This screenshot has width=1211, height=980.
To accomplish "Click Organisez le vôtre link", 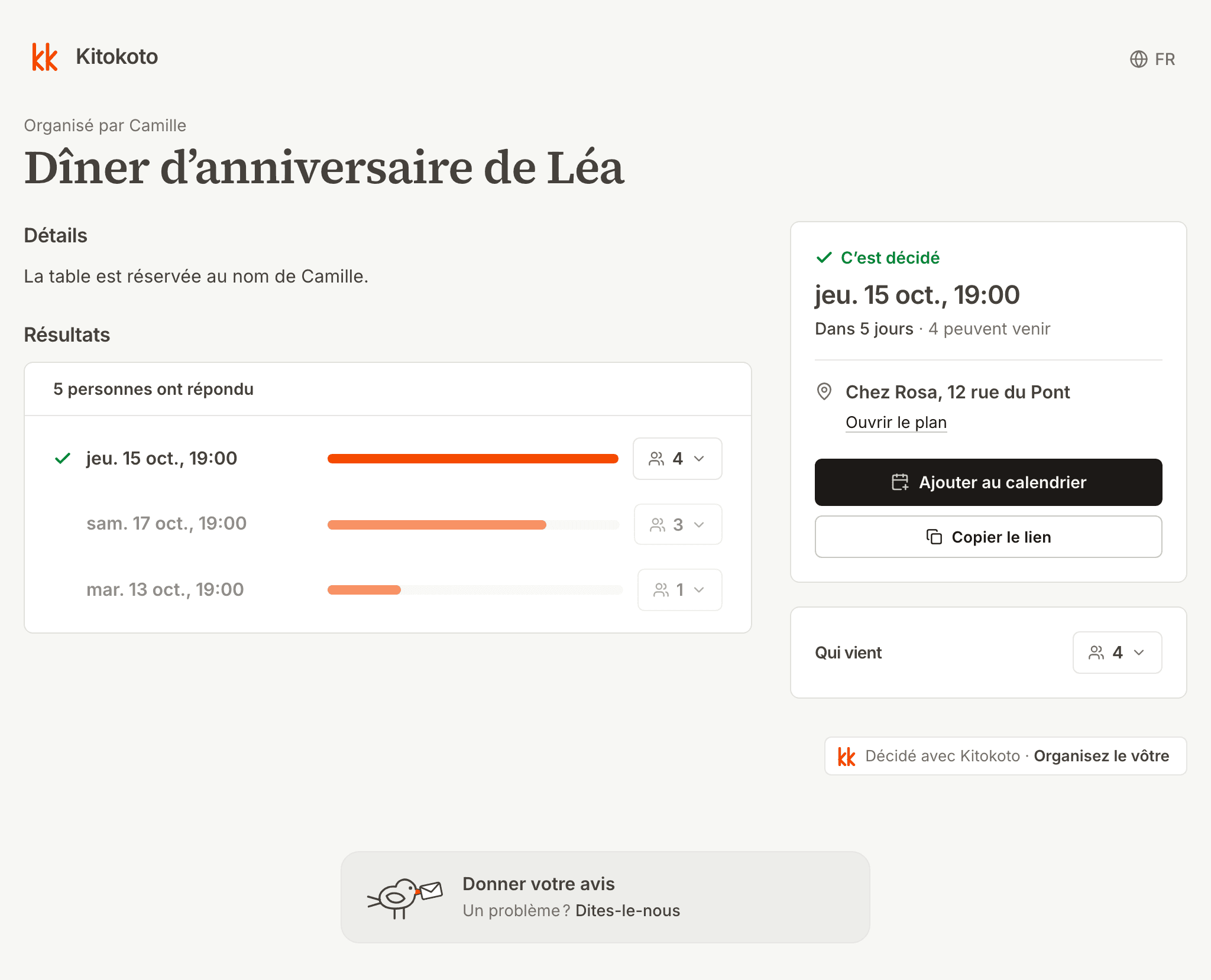I will point(1101,756).
